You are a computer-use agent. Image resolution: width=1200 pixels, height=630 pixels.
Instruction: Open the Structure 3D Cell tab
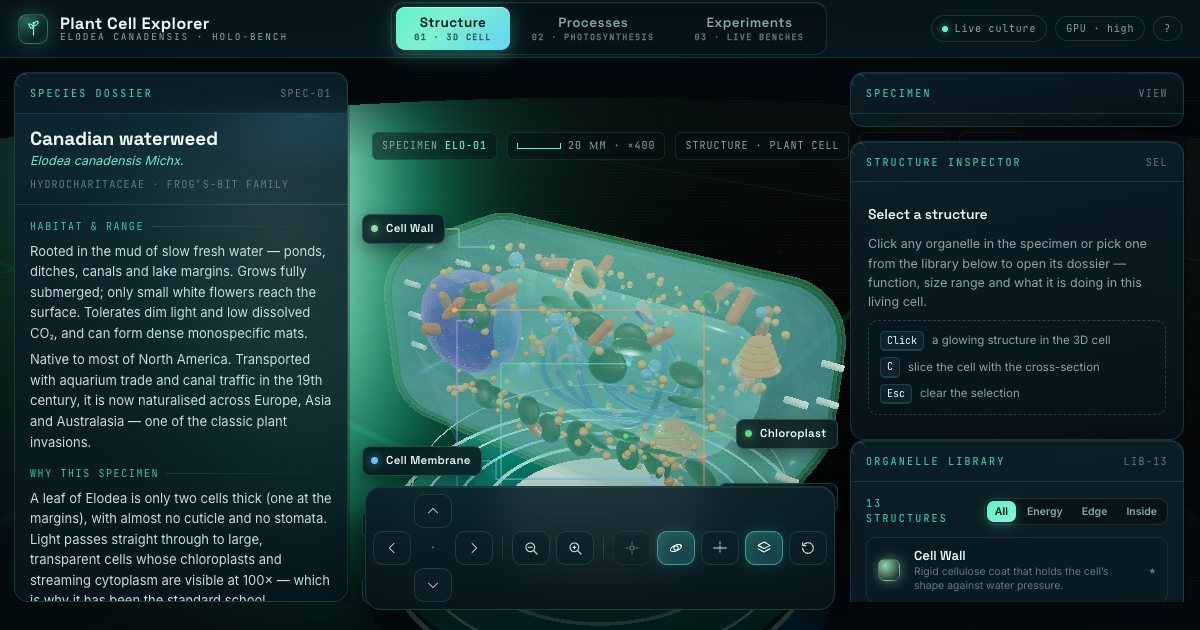[453, 29]
